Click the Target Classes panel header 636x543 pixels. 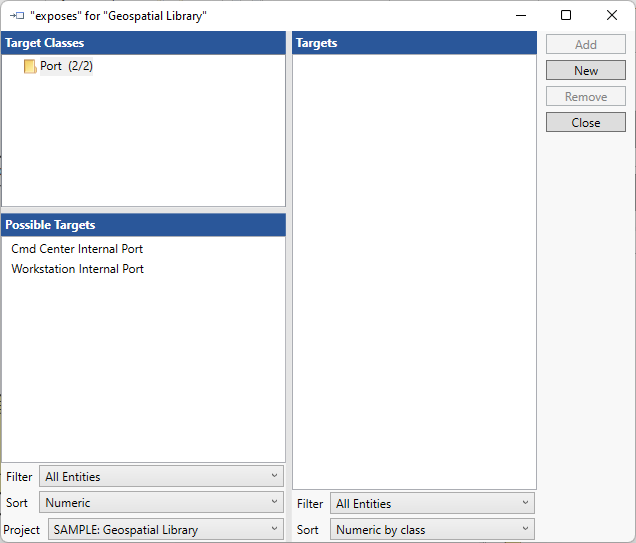[x=143, y=43]
